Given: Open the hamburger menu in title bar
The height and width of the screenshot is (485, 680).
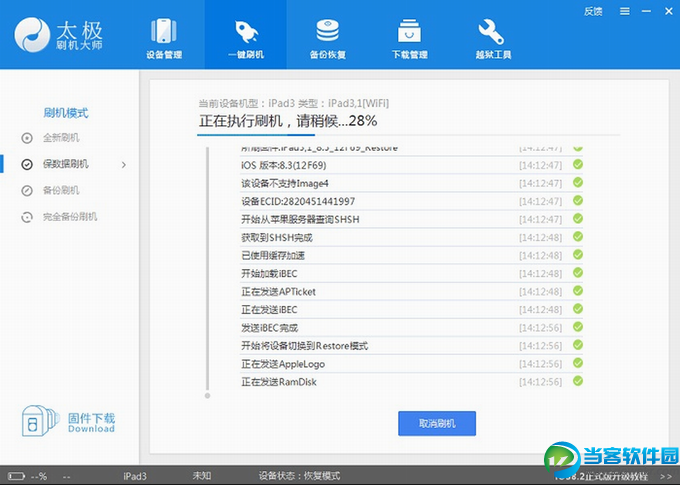Looking at the screenshot, I should tap(625, 12).
